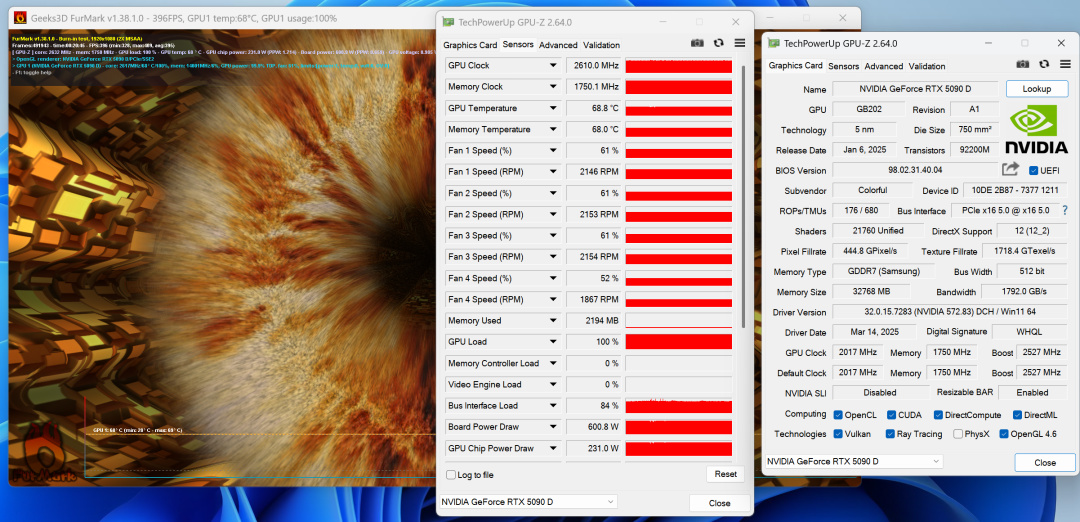
Task: Click the 68.8 °C GPU Temperature value
Action: click(x=593, y=108)
